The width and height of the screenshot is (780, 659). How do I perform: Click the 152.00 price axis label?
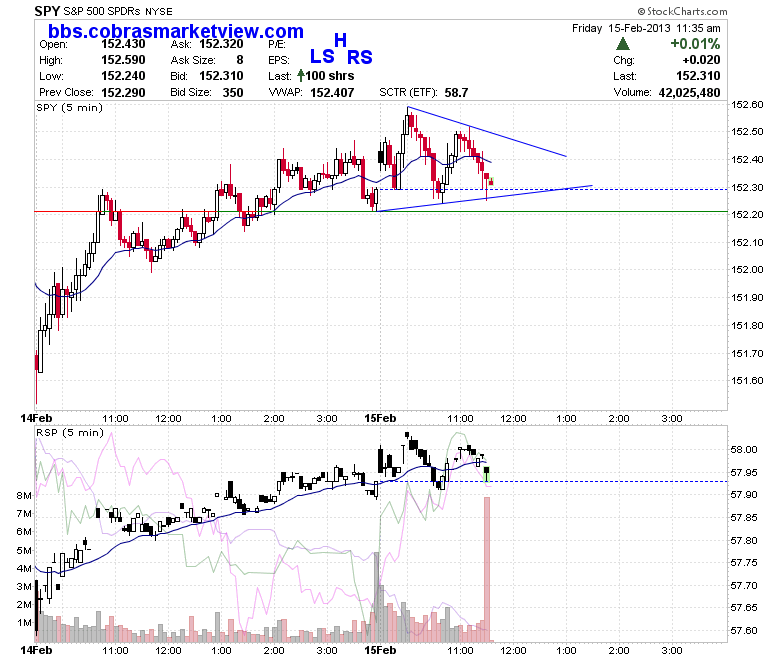pyautogui.click(x=747, y=270)
